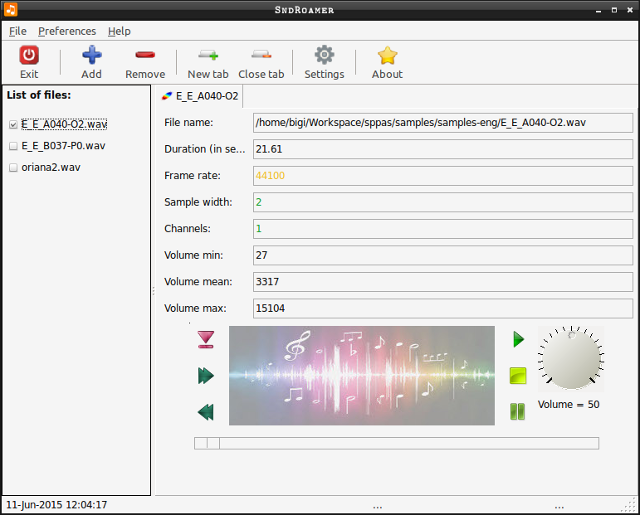Open the File menu

tap(18, 31)
